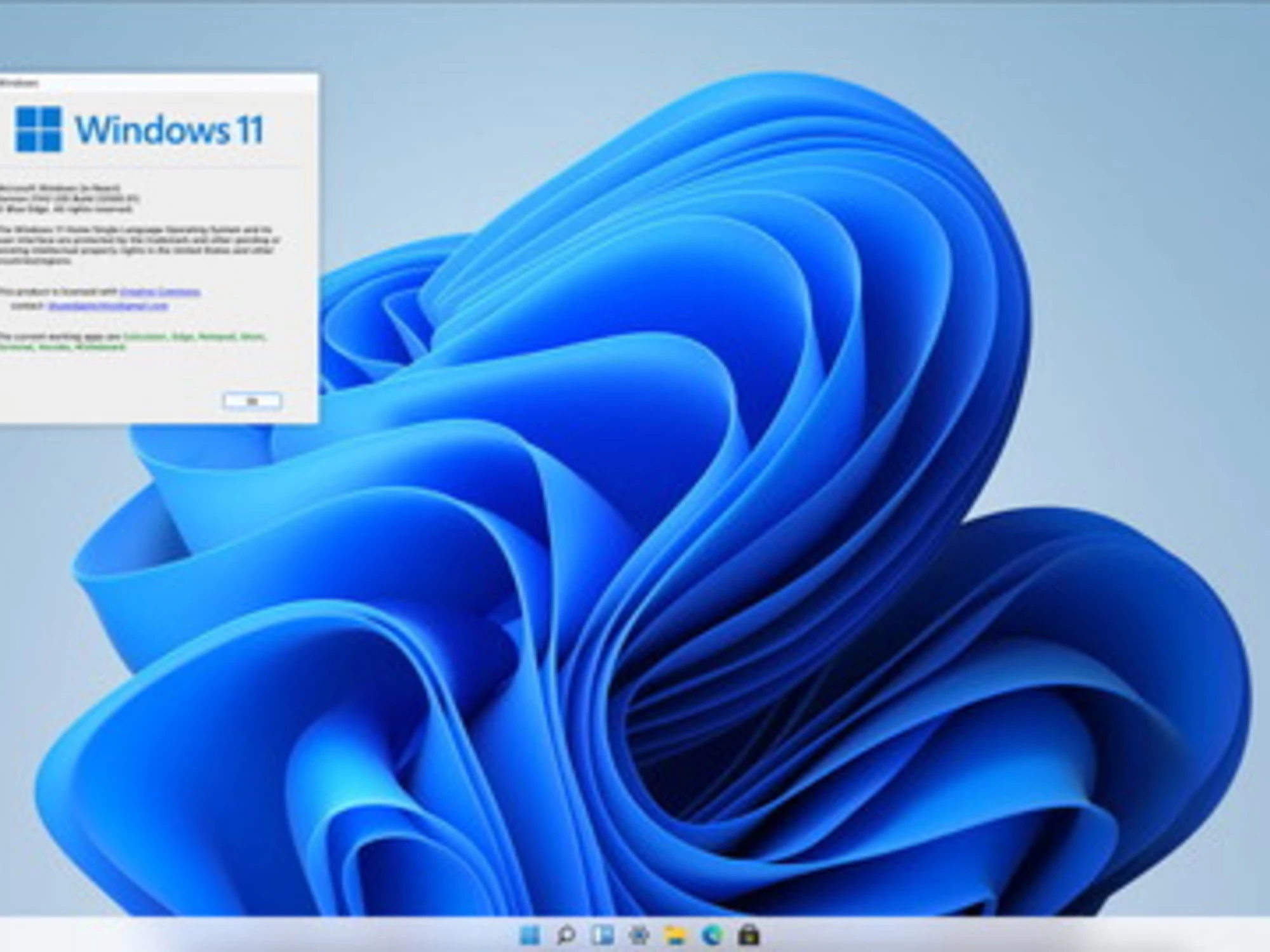Open the Calculator link in the green app list
Screen dimensions: 1270x952
point(145,336)
